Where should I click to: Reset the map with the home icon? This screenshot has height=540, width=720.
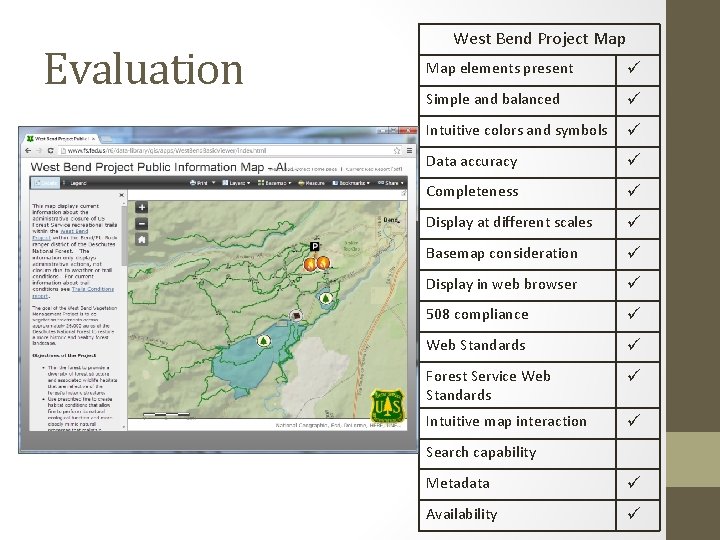[142, 240]
